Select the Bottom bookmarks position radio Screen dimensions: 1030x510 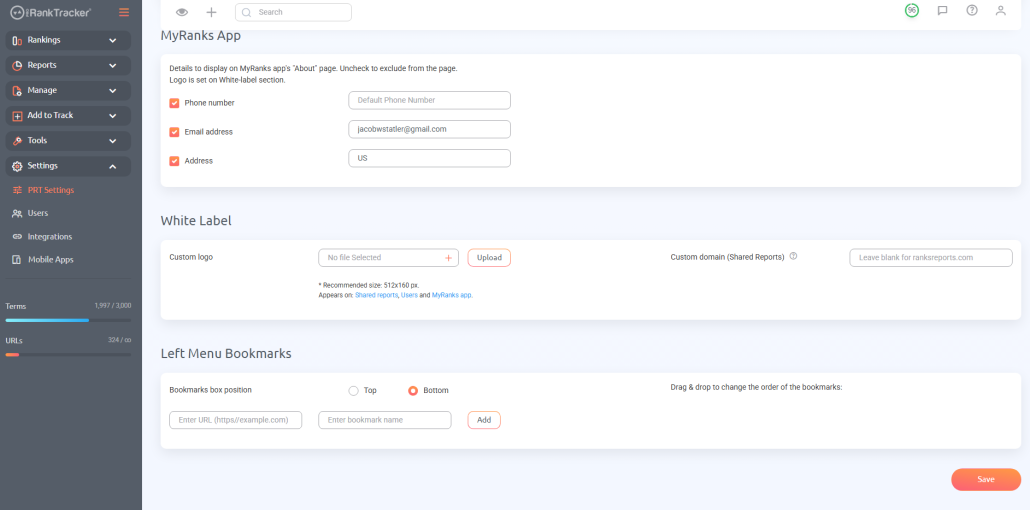tap(413, 391)
